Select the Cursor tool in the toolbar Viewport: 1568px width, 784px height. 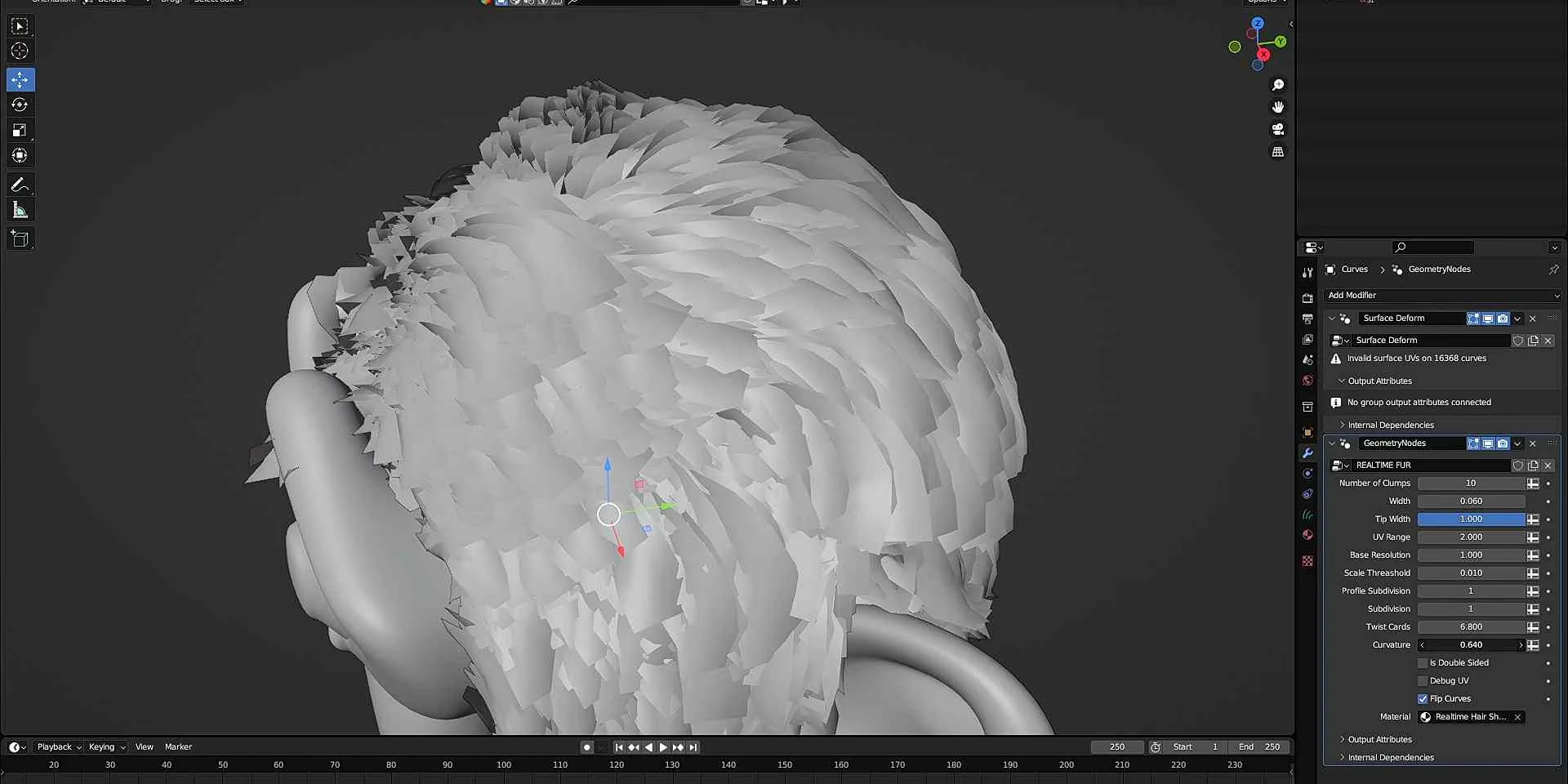pyautogui.click(x=20, y=51)
